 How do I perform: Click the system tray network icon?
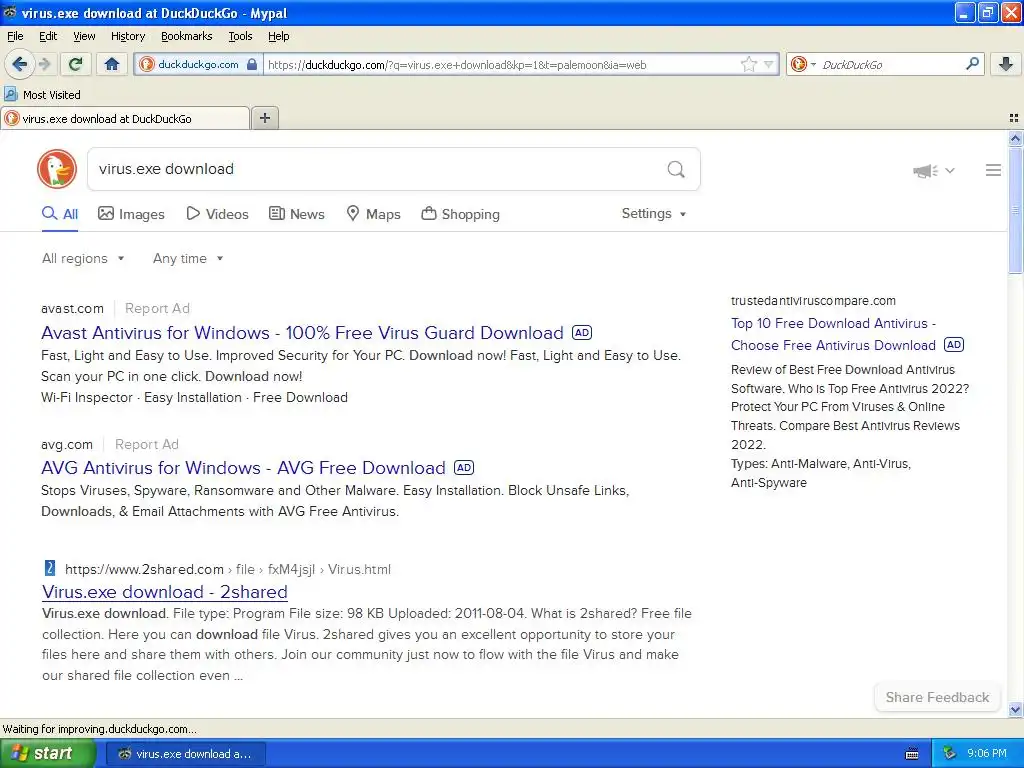(950, 754)
